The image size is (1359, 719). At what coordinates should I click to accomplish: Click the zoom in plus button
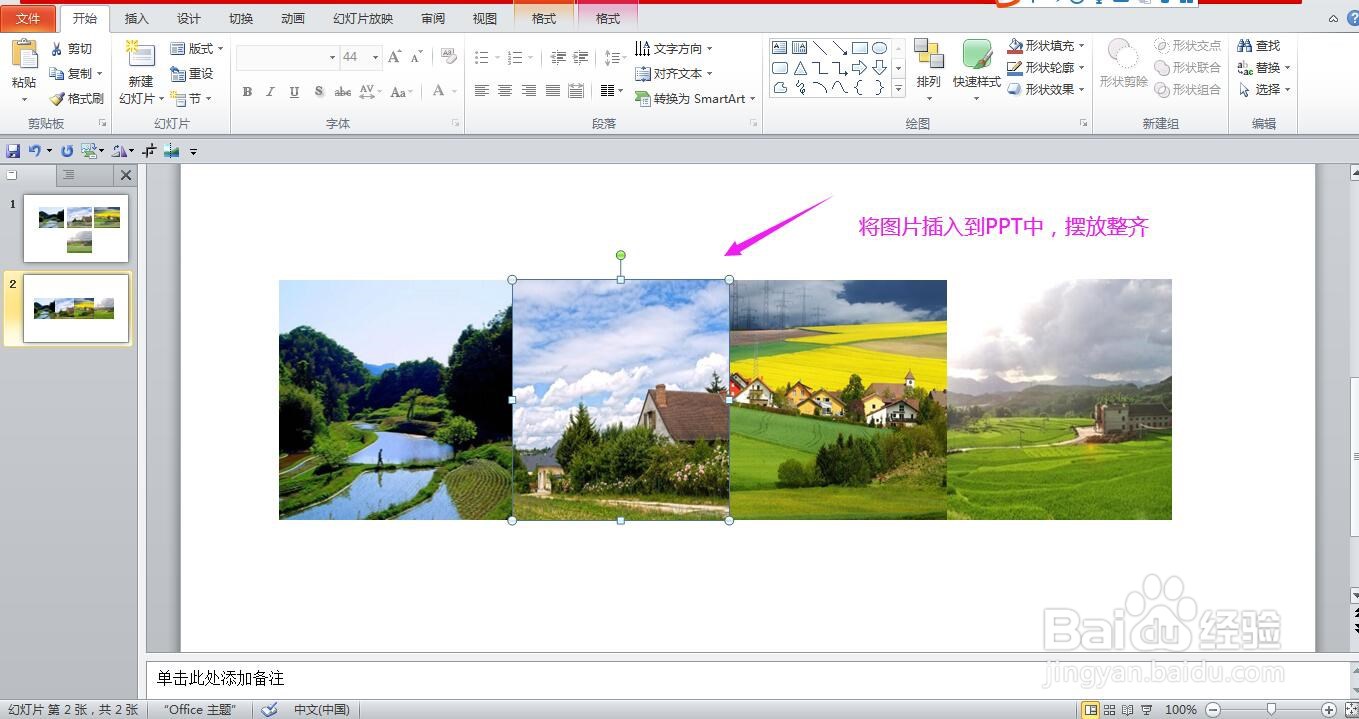point(1328,710)
